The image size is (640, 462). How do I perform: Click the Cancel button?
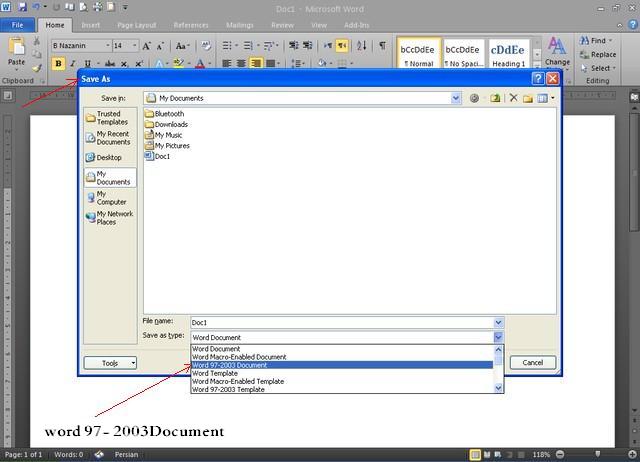tap(532, 363)
